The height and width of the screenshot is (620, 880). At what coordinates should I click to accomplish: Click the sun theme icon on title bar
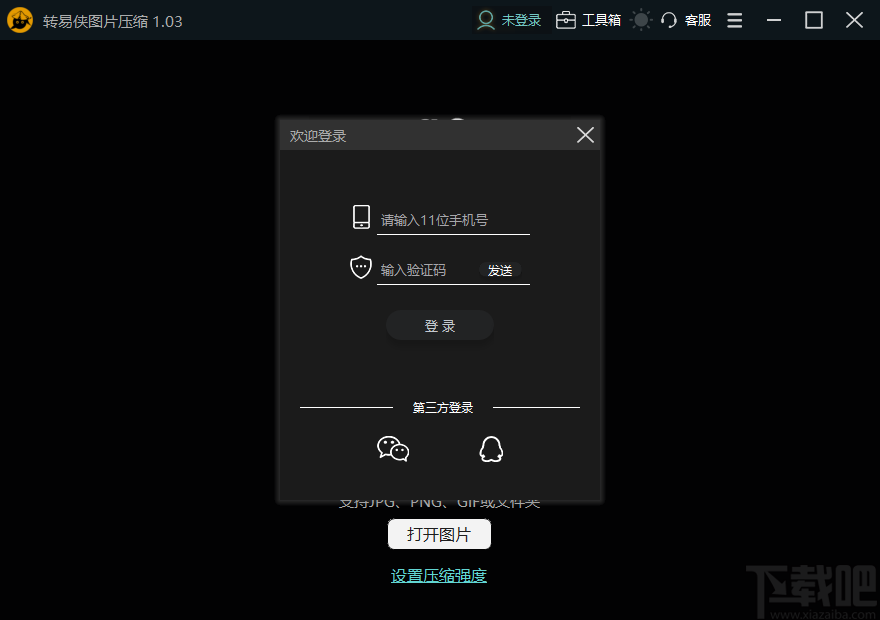pyautogui.click(x=640, y=19)
